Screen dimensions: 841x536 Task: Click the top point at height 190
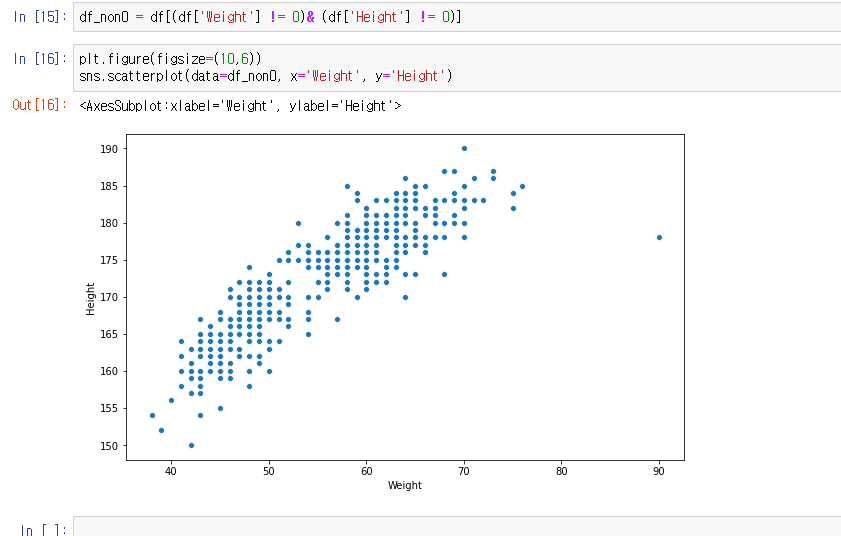click(464, 149)
